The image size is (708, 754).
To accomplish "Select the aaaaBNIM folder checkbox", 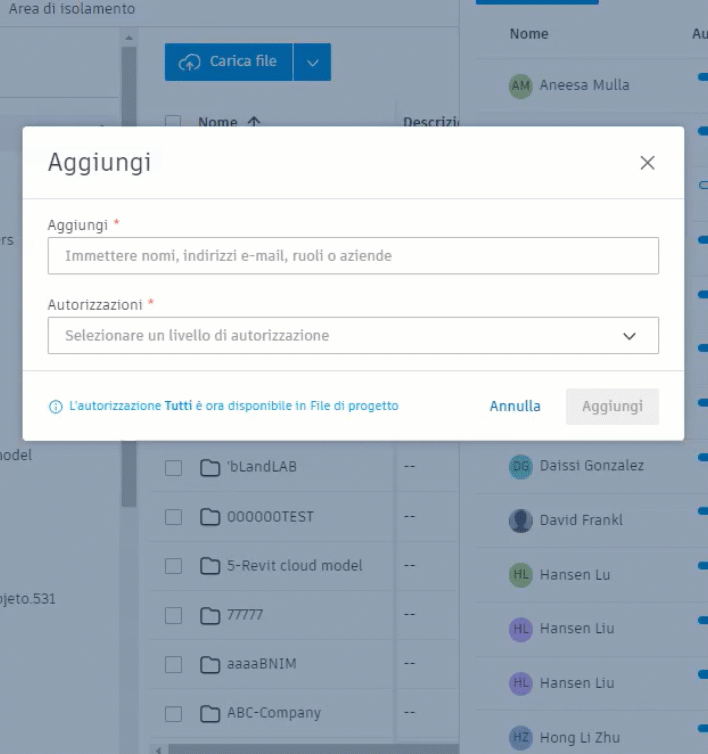I will click(x=173, y=664).
